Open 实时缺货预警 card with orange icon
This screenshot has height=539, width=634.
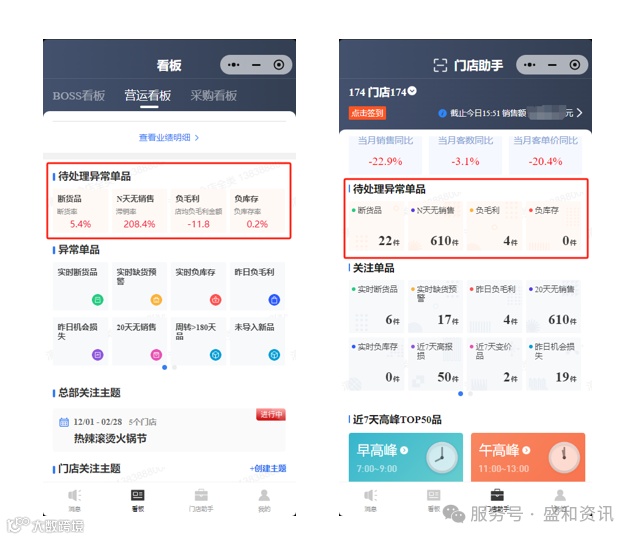(139, 286)
